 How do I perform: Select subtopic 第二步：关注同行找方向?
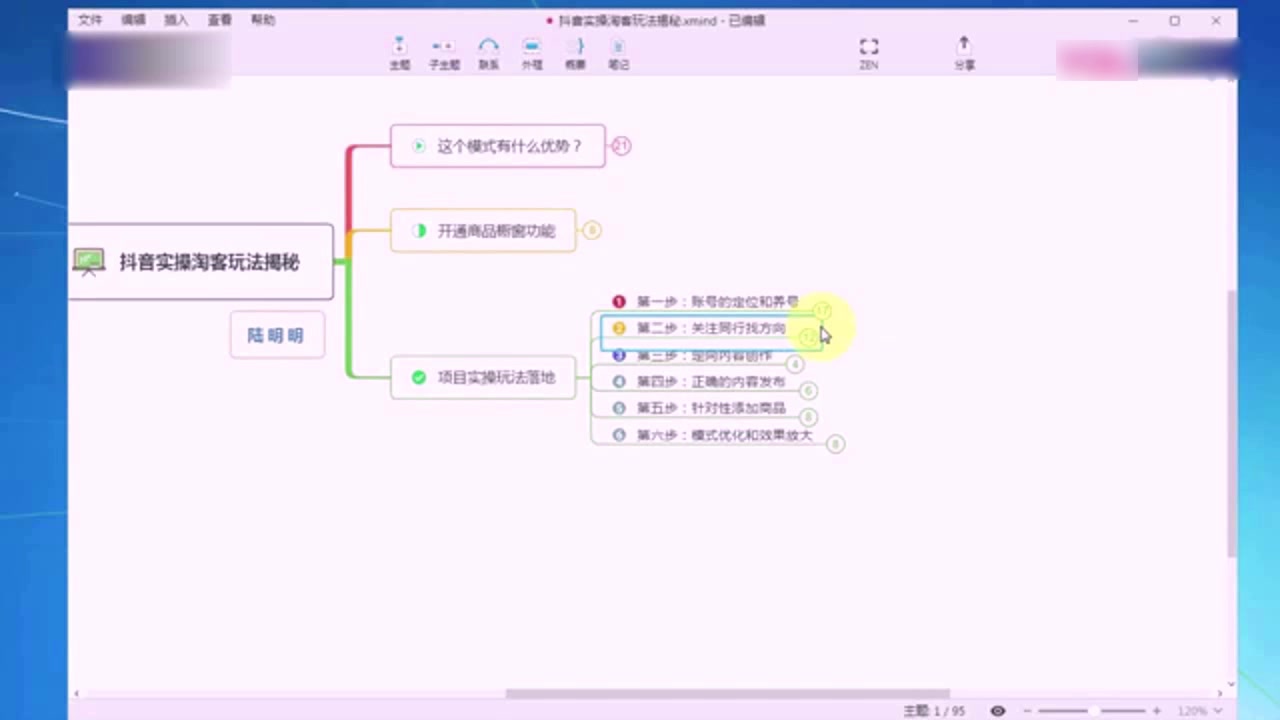pos(711,328)
